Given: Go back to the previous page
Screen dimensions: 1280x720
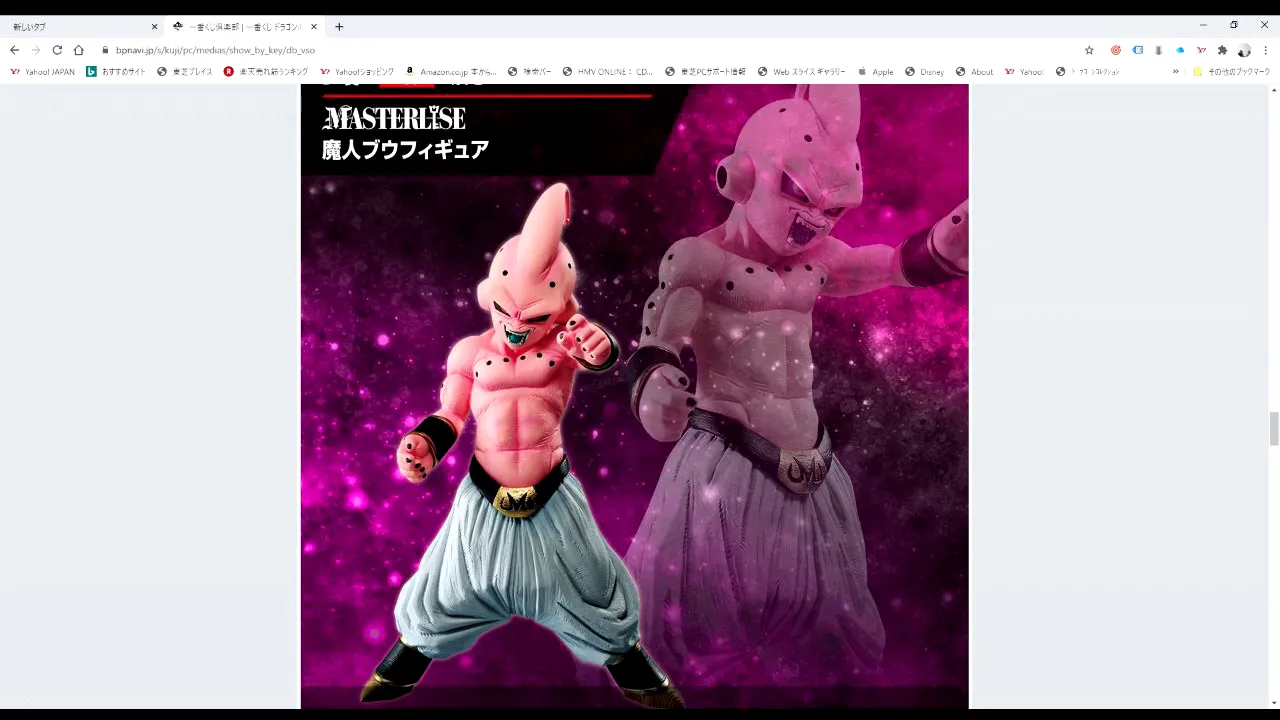Looking at the screenshot, I should pos(14,50).
